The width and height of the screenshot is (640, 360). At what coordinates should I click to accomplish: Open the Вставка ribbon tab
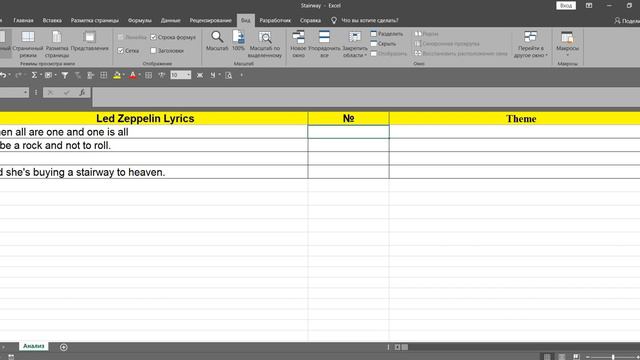coord(52,20)
